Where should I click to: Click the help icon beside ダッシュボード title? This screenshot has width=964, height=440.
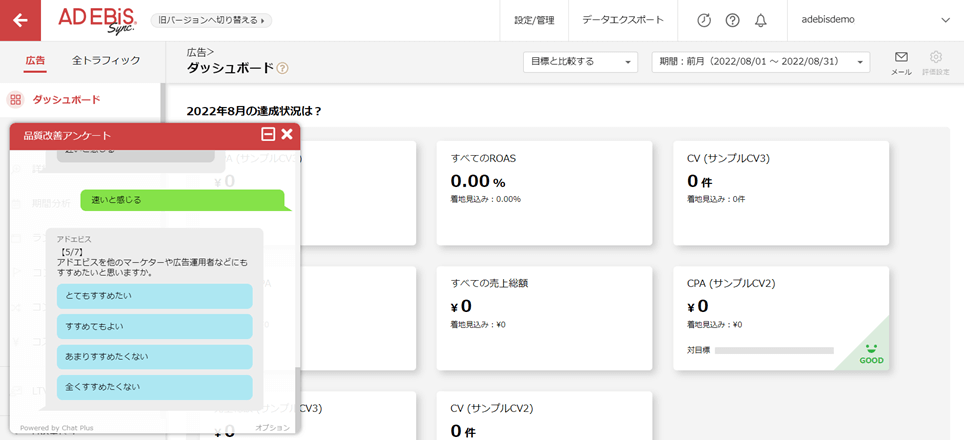pyautogui.click(x=282, y=69)
